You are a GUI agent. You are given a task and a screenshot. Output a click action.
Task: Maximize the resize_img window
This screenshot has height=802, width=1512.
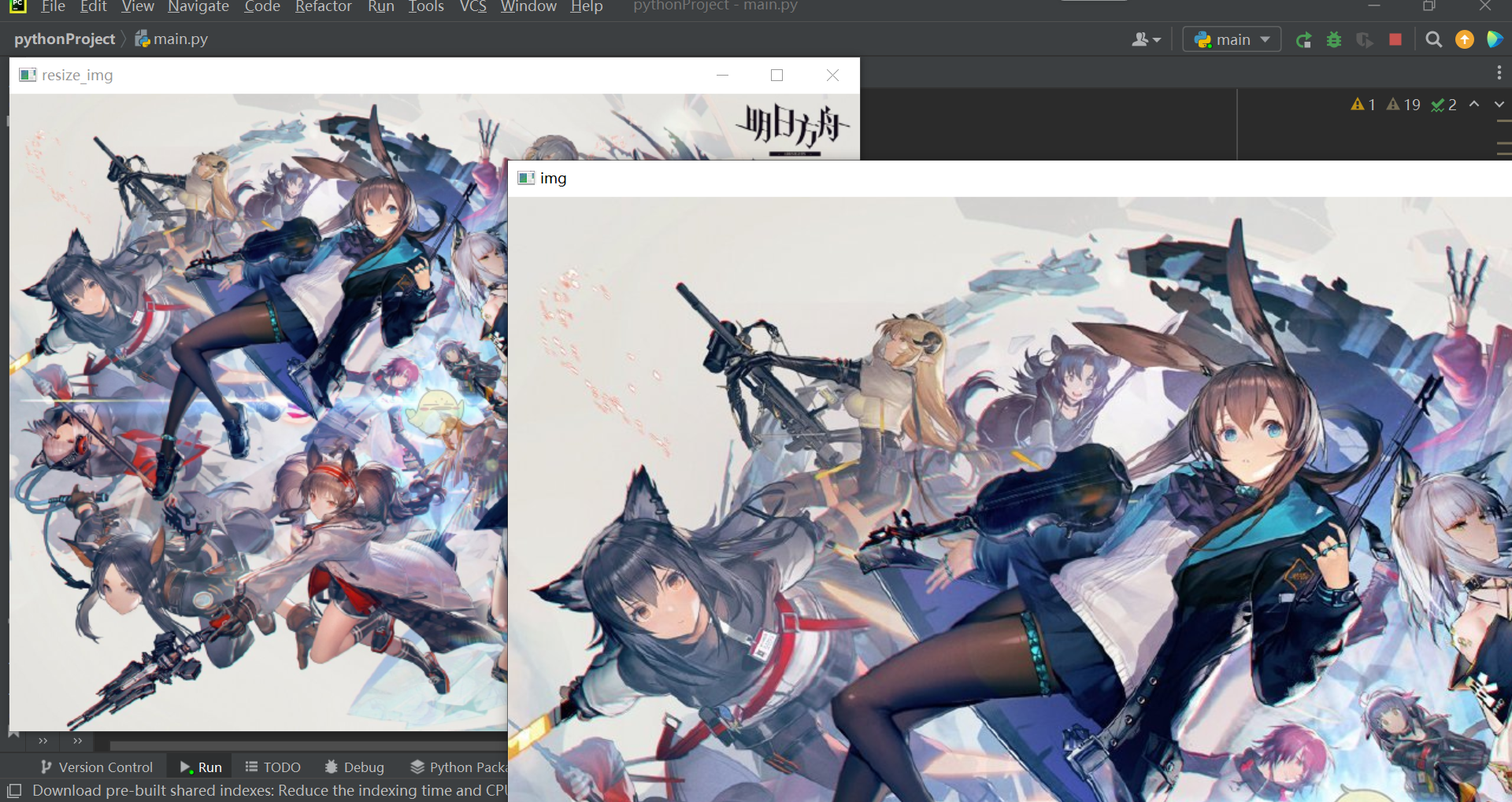[776, 75]
